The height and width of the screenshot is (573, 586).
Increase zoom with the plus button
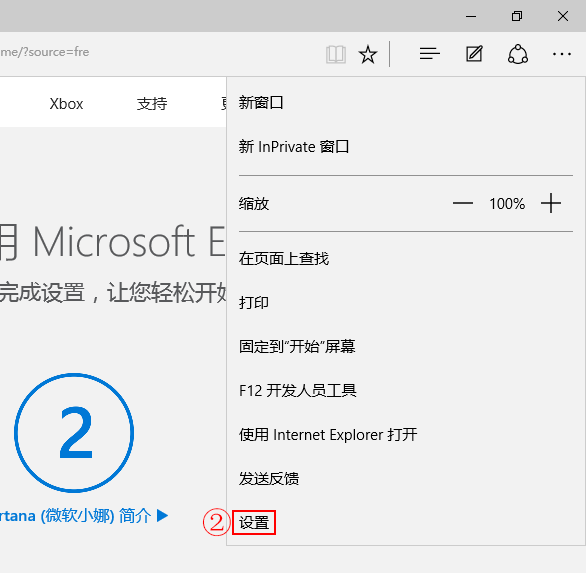click(551, 203)
